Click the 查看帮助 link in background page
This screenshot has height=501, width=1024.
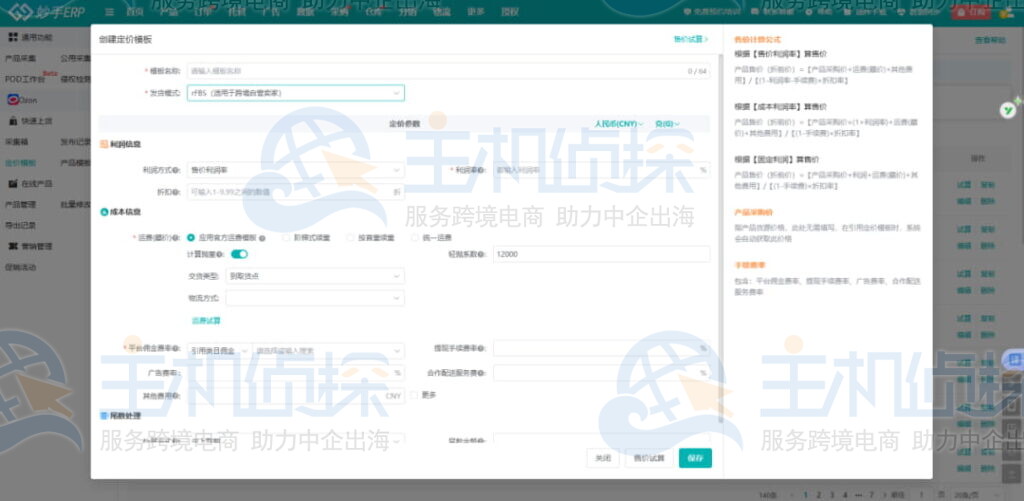point(991,40)
